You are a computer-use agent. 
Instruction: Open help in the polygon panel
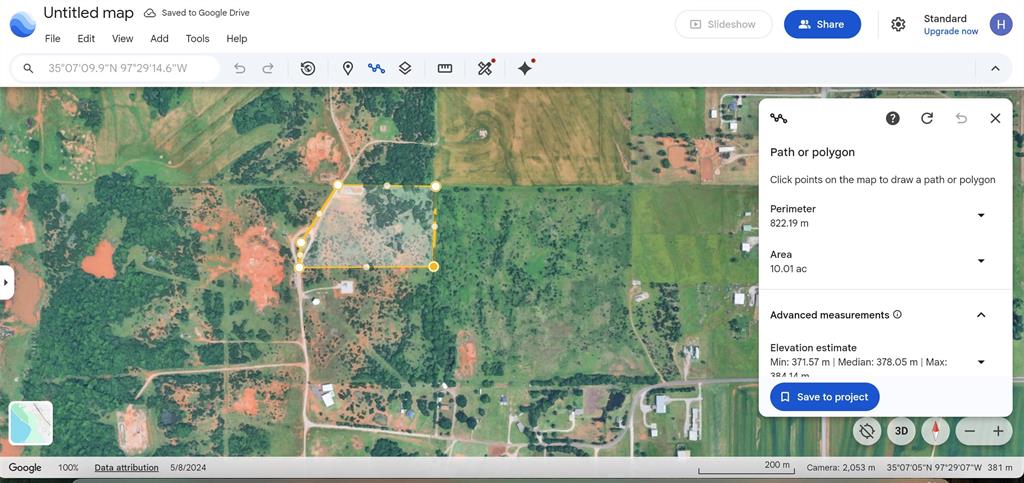coord(893,118)
